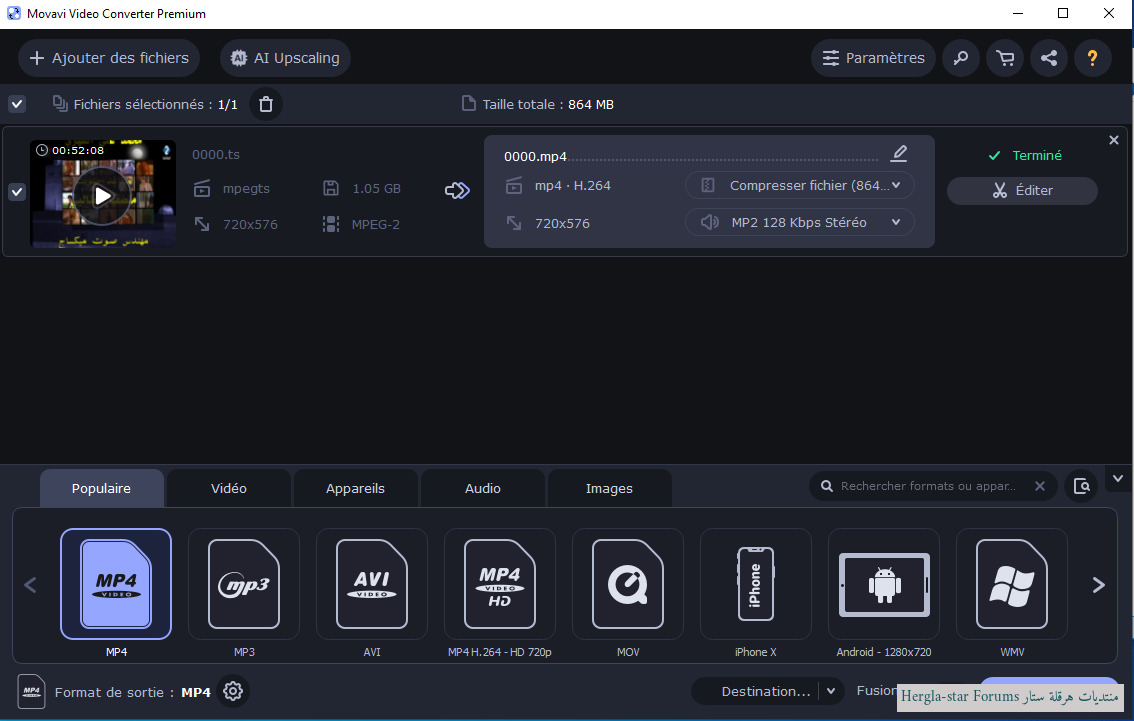
Task: Open Paramètres menu
Action: click(x=873, y=58)
